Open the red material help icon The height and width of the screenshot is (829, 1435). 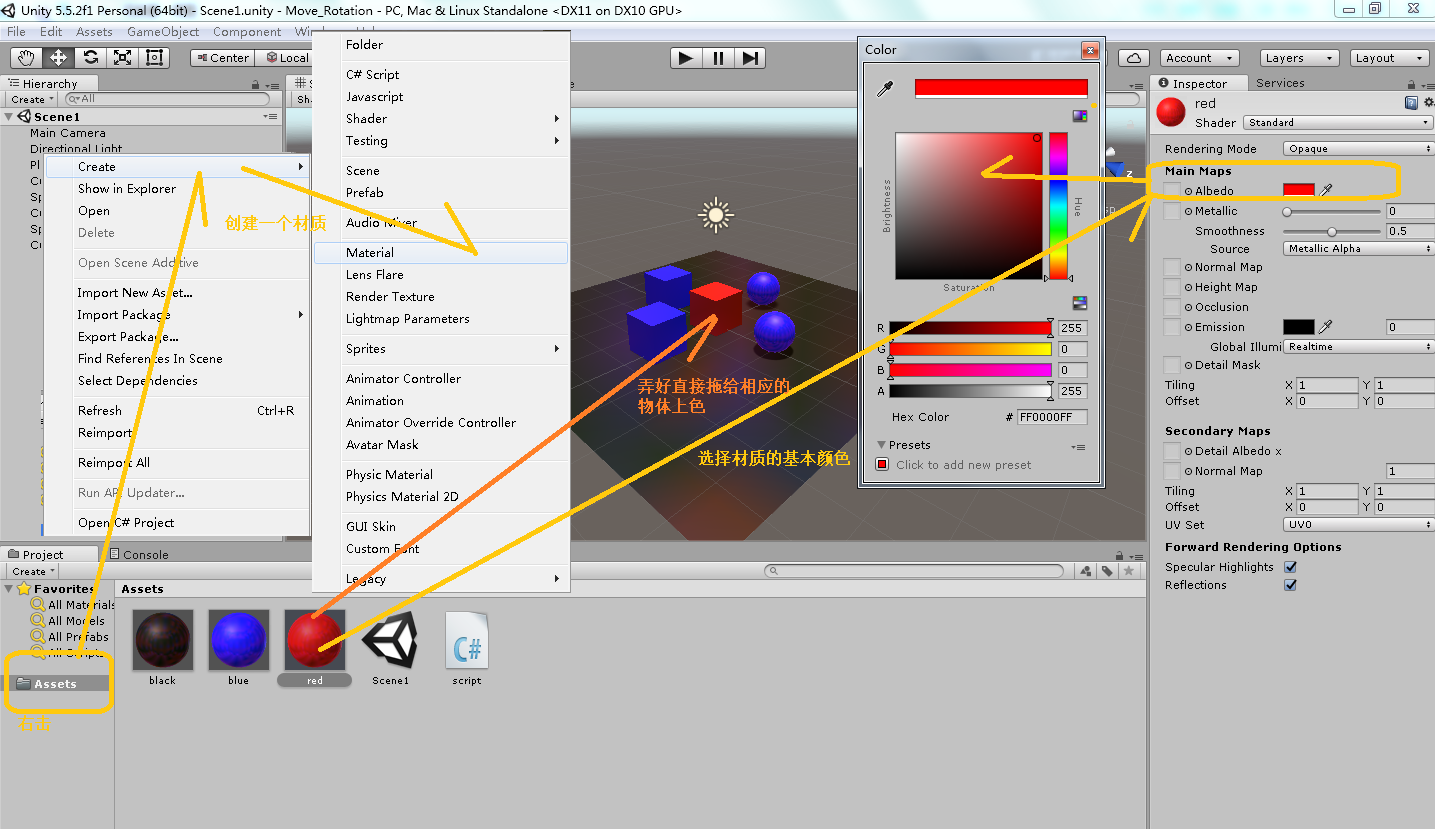[x=1411, y=103]
